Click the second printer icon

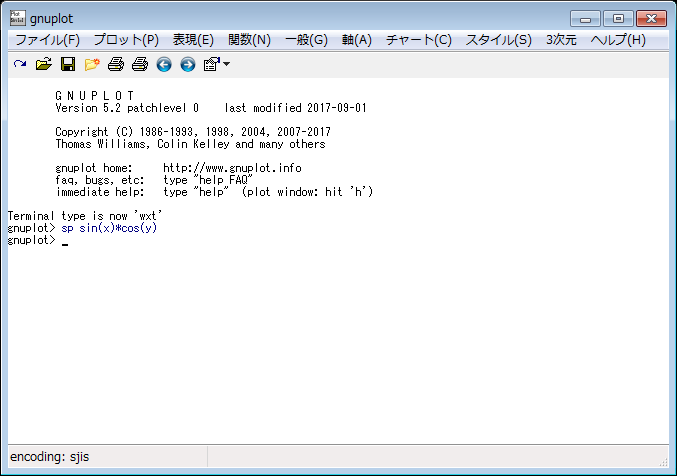coord(140,64)
